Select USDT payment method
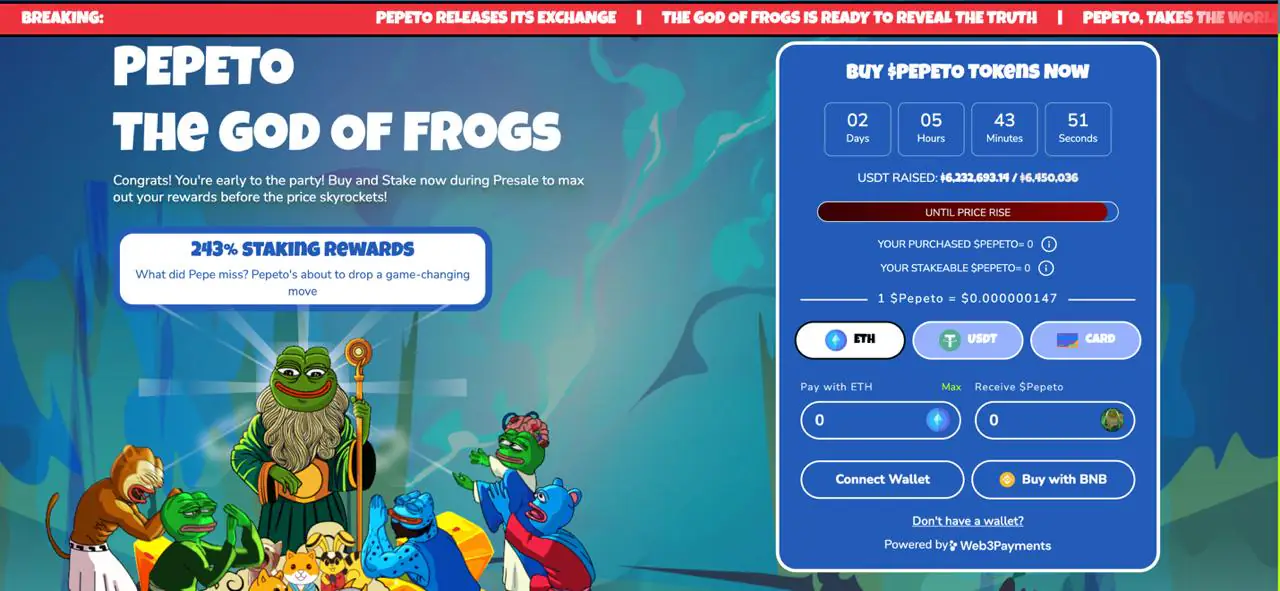The width and height of the screenshot is (1280, 591). tap(968, 340)
